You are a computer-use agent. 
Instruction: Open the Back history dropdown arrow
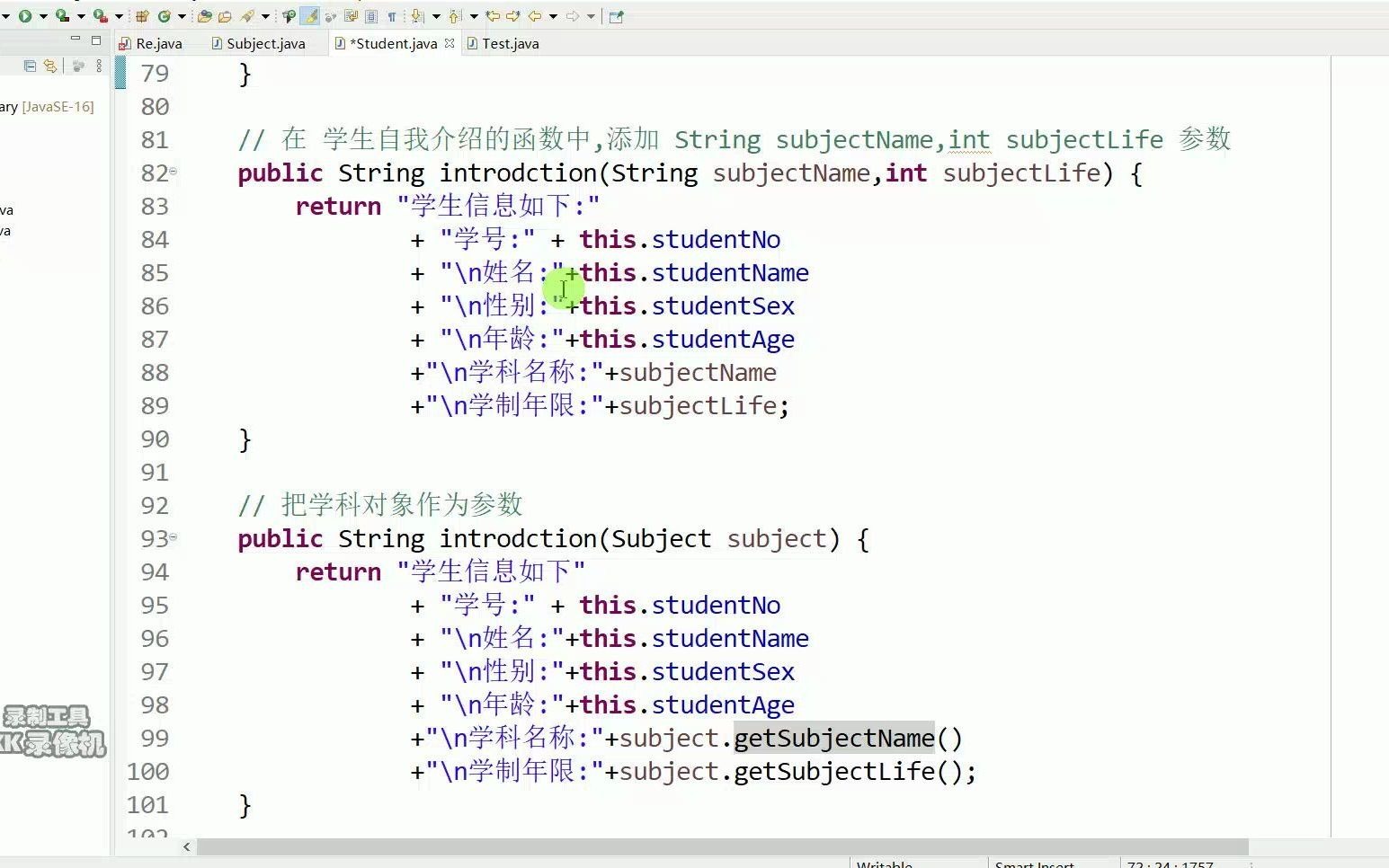coord(553,16)
